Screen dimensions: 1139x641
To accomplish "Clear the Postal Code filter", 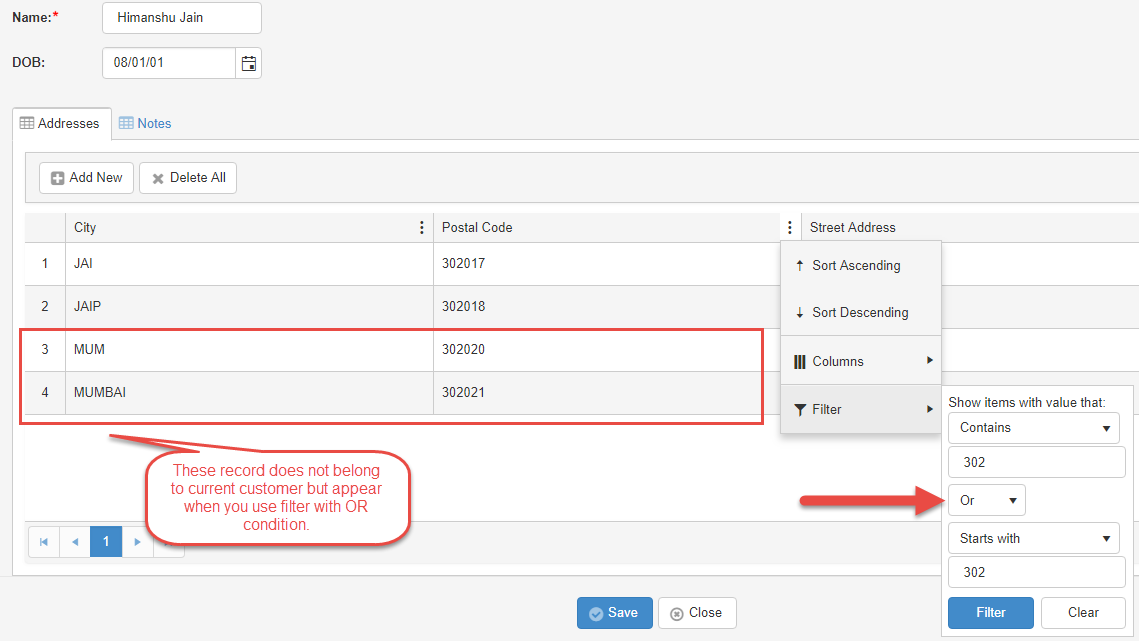I will tap(1083, 613).
